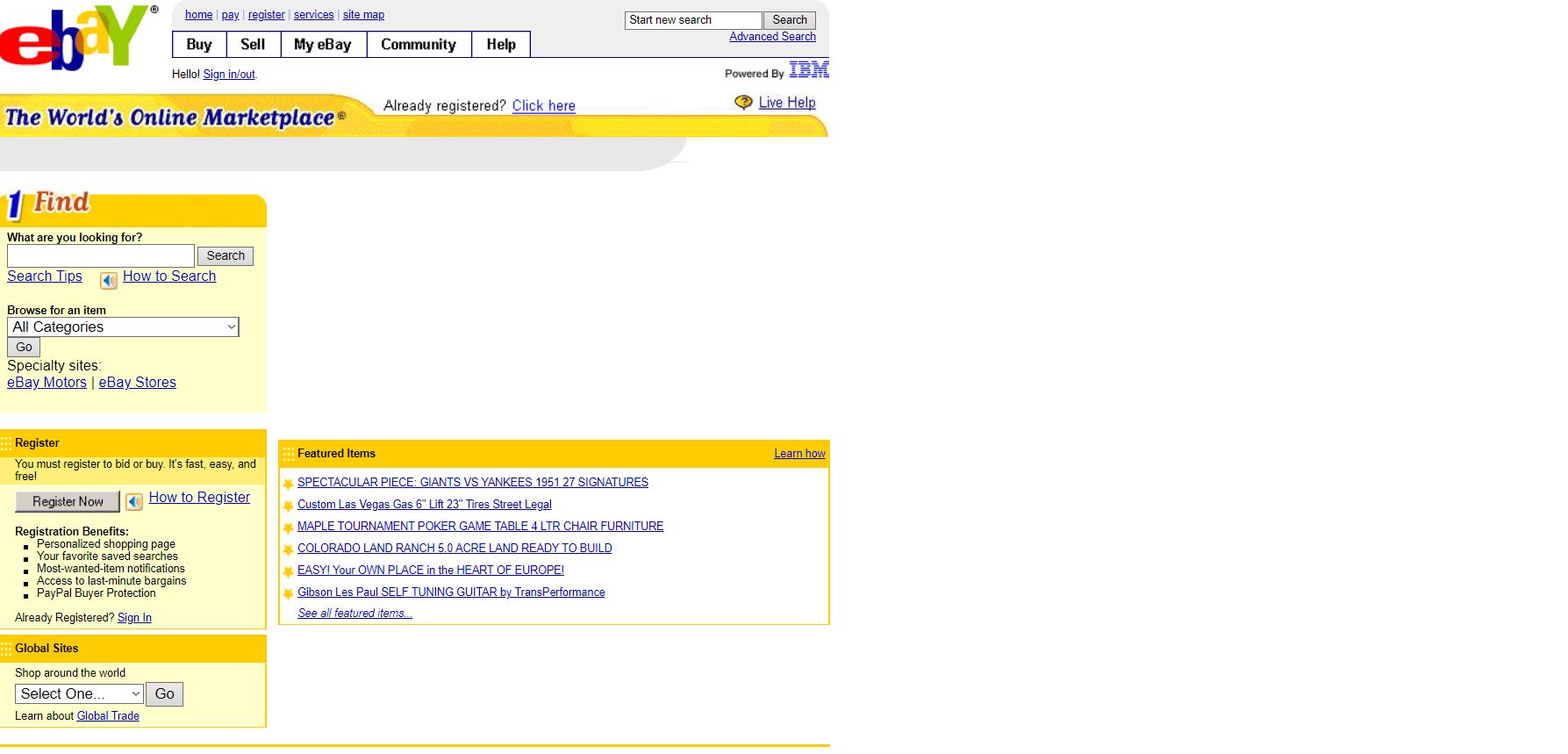
Task: Open the Advanced Search link
Action: (x=772, y=37)
